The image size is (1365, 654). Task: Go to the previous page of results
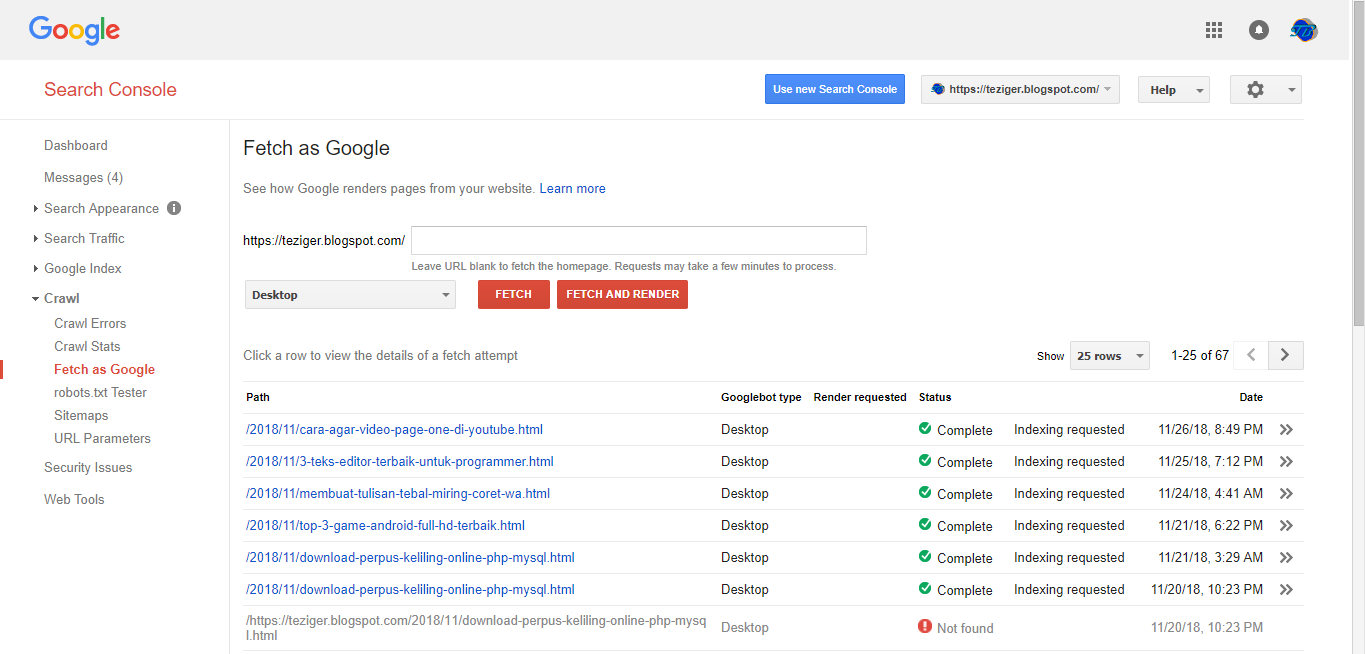click(1251, 355)
